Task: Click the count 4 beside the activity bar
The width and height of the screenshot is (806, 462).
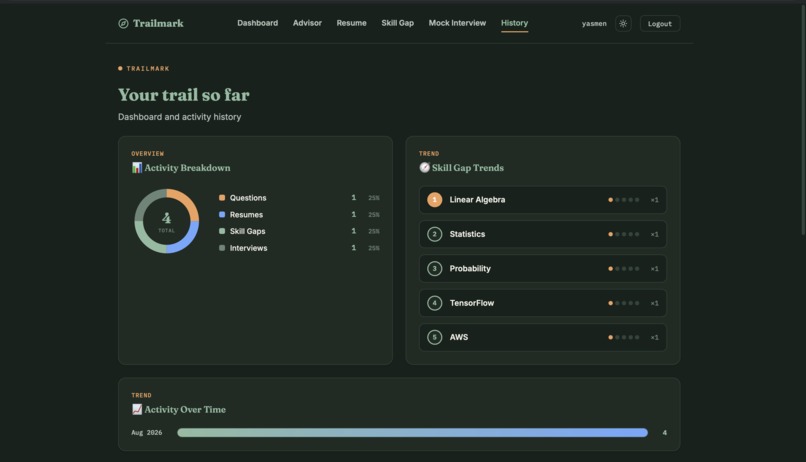Action: click(665, 433)
